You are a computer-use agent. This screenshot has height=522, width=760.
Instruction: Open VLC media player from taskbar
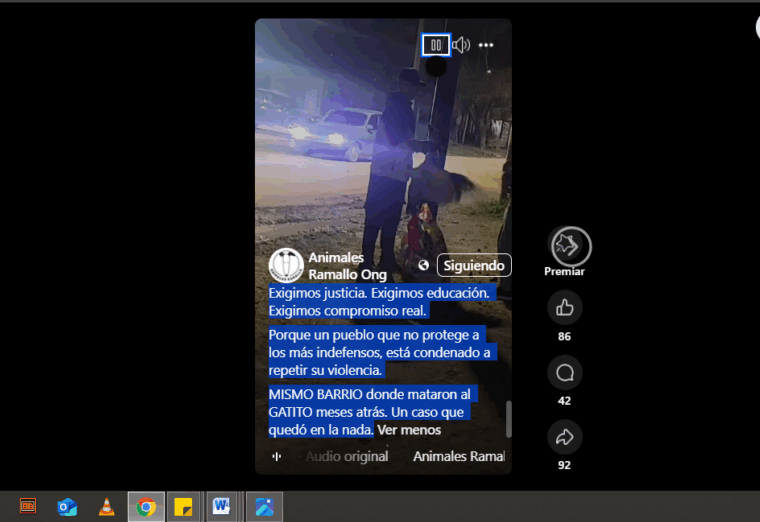107,507
